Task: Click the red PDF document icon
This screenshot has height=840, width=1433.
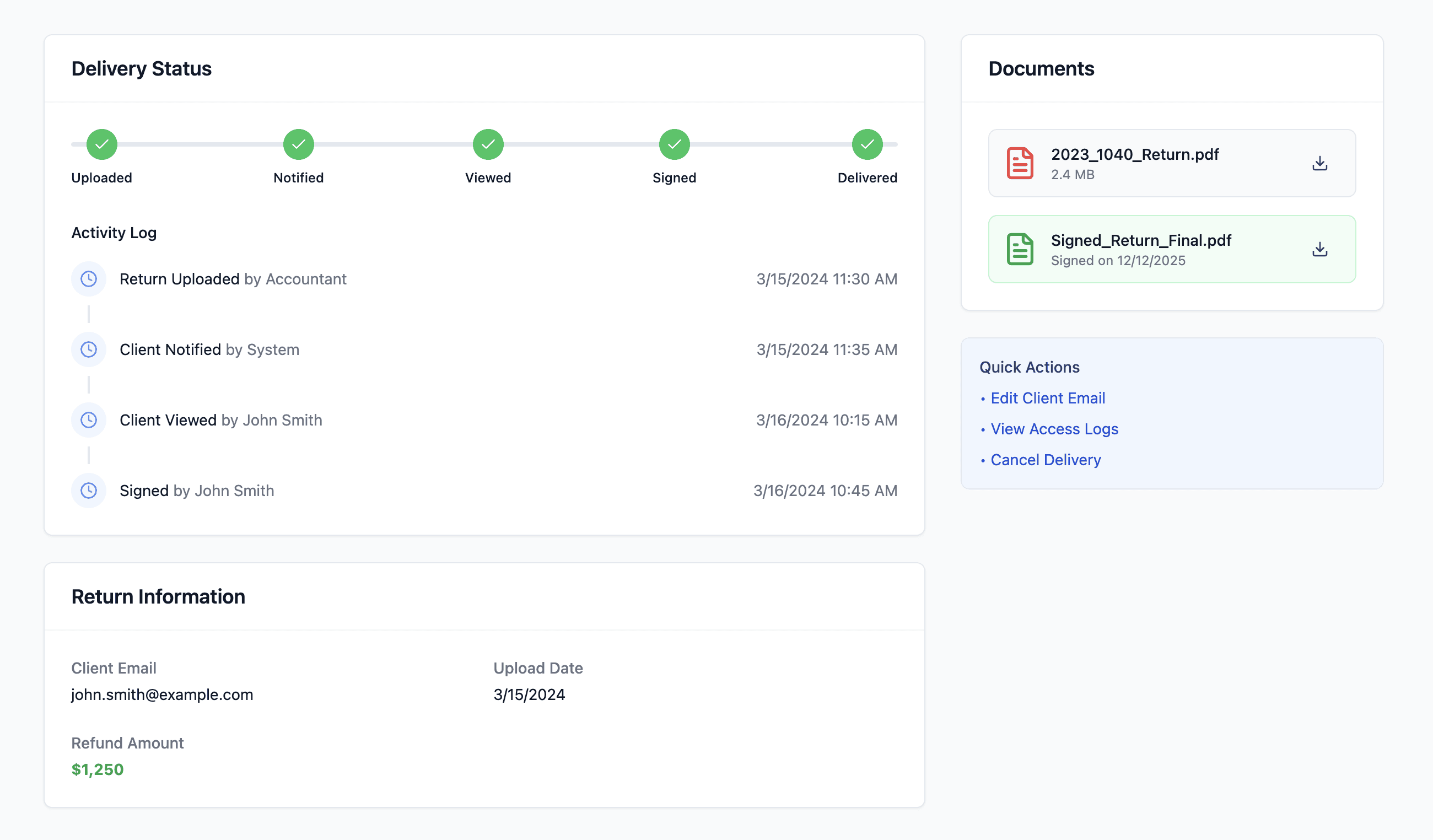Action: pos(1020,163)
